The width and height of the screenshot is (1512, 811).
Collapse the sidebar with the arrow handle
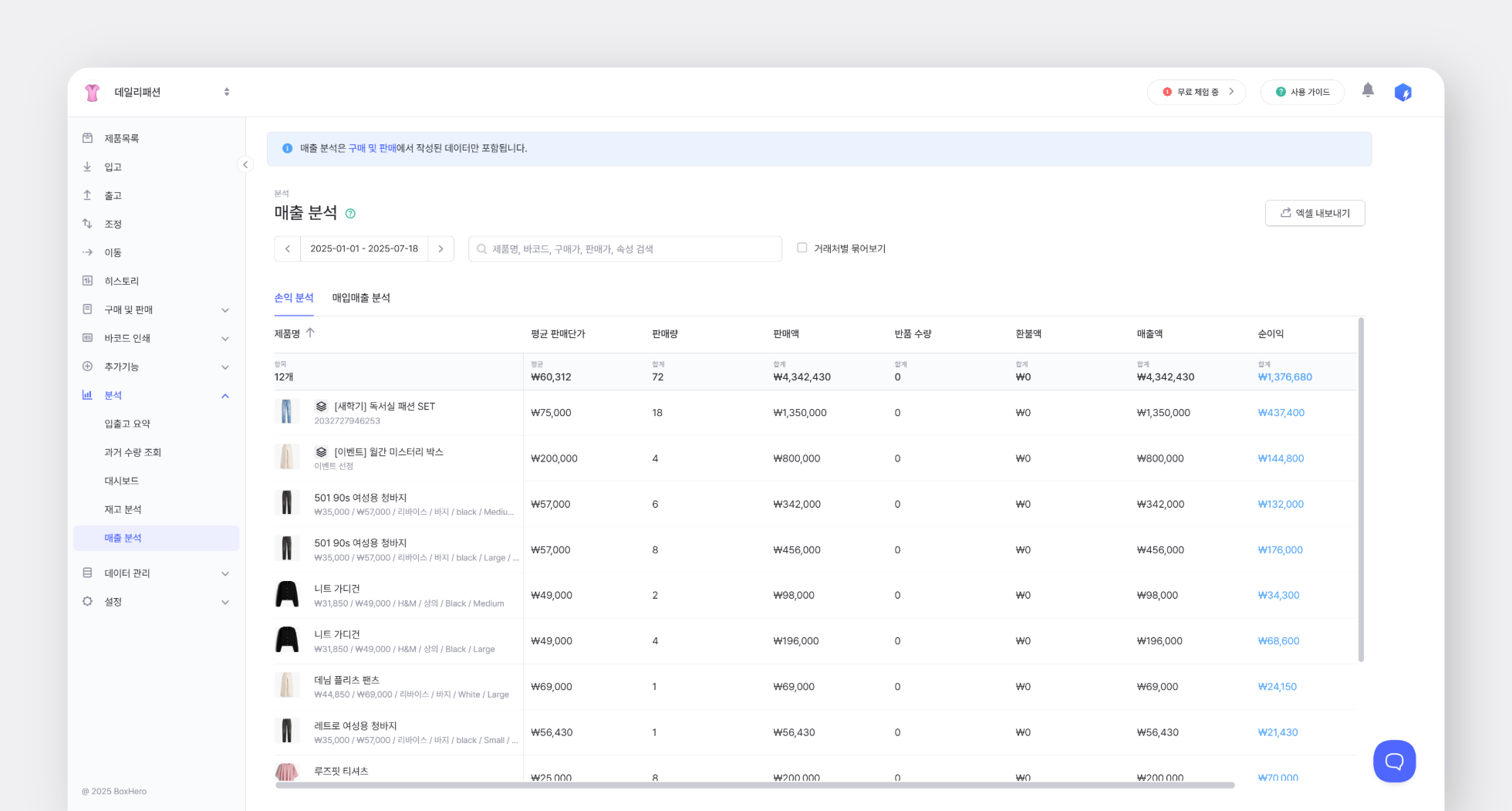245,164
